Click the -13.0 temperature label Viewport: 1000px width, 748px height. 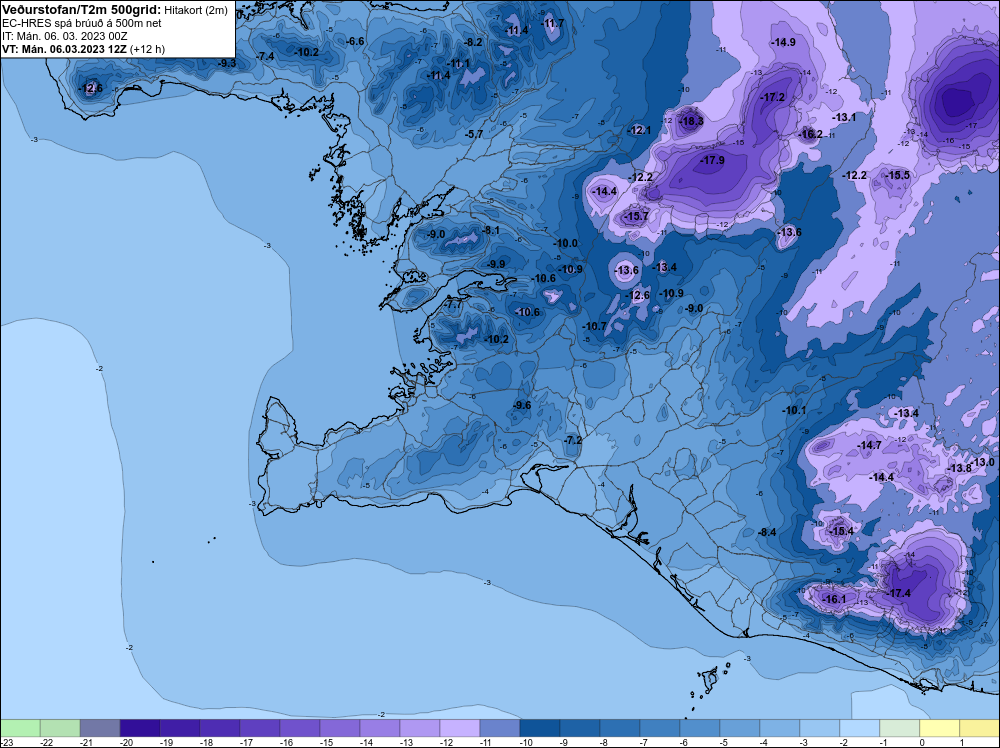click(x=983, y=462)
